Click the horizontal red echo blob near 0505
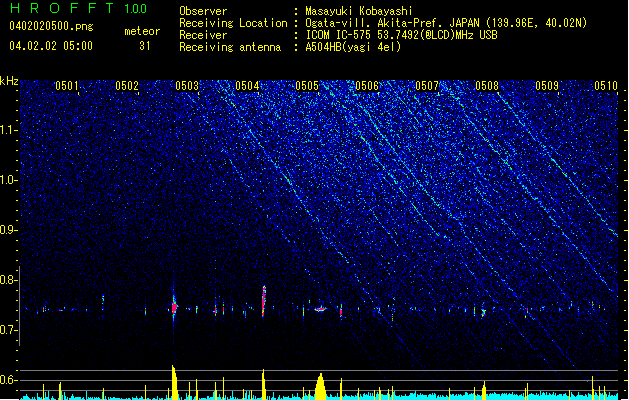This screenshot has width=629, height=400. point(320,309)
